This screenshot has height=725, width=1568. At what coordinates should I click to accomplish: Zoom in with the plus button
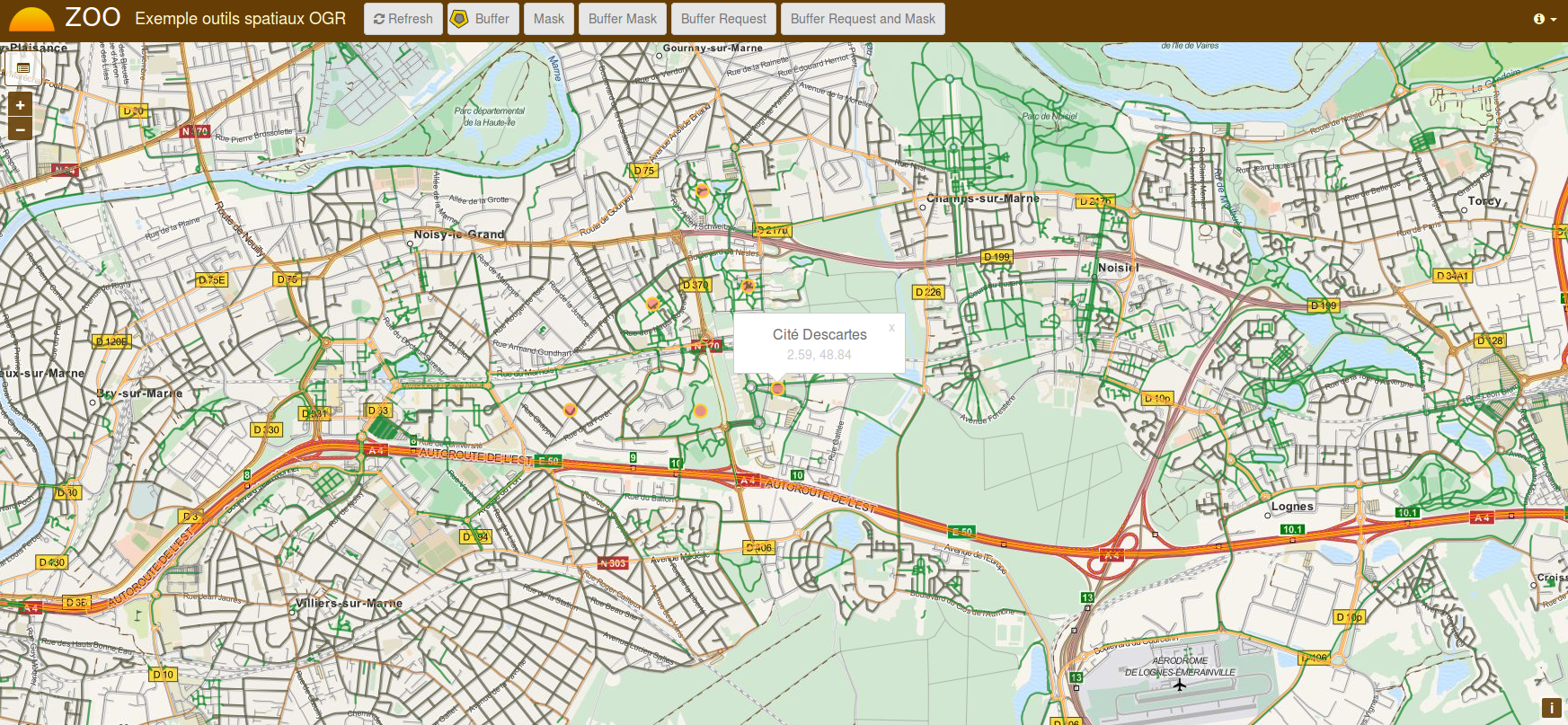point(20,105)
